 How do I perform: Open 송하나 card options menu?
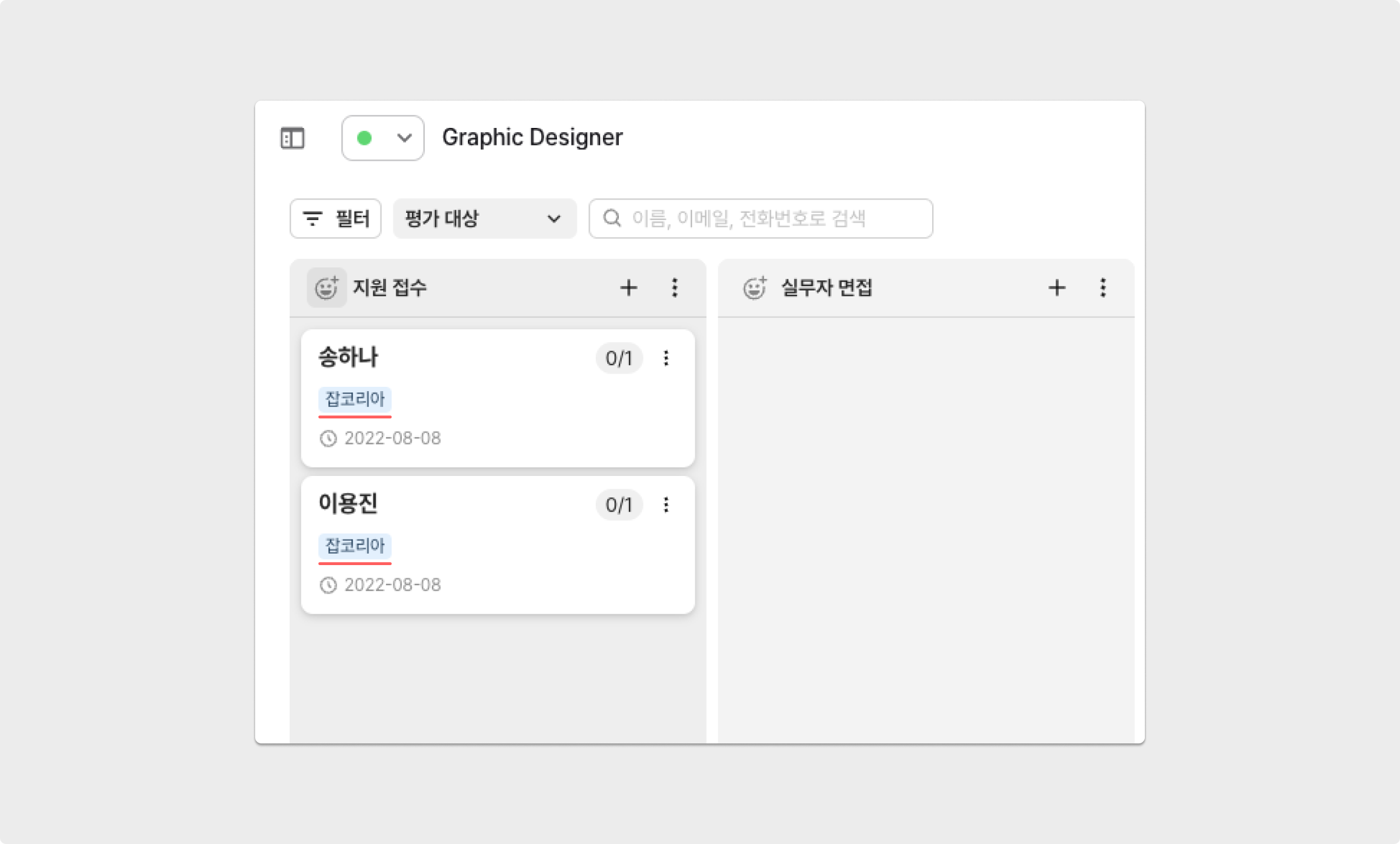click(x=666, y=358)
